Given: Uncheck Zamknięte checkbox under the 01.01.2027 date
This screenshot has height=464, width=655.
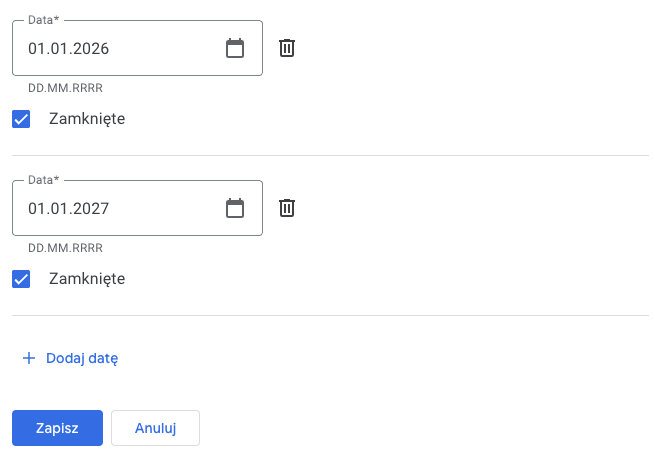Looking at the screenshot, I should pos(21,279).
